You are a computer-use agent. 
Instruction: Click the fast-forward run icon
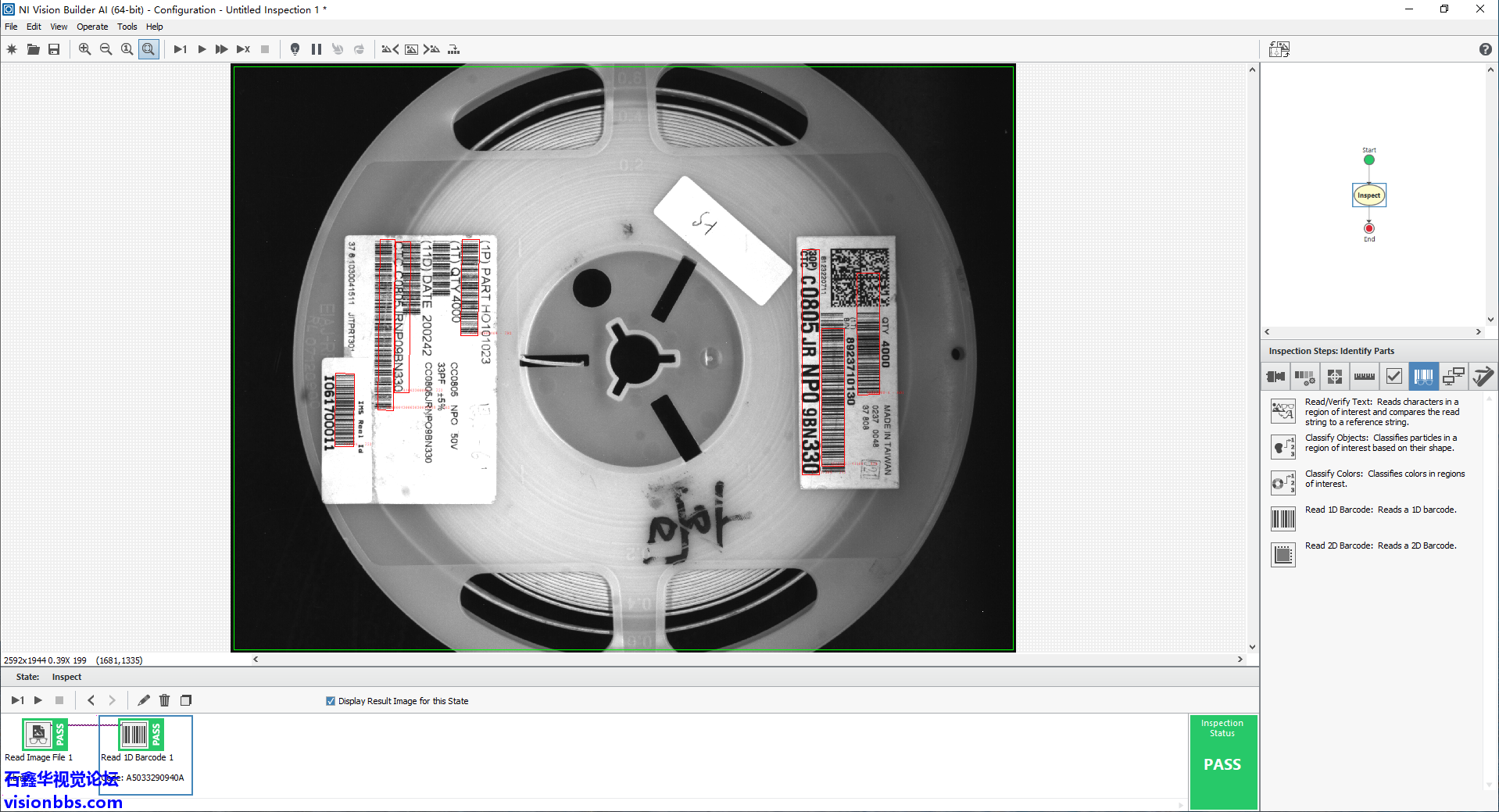point(222,49)
